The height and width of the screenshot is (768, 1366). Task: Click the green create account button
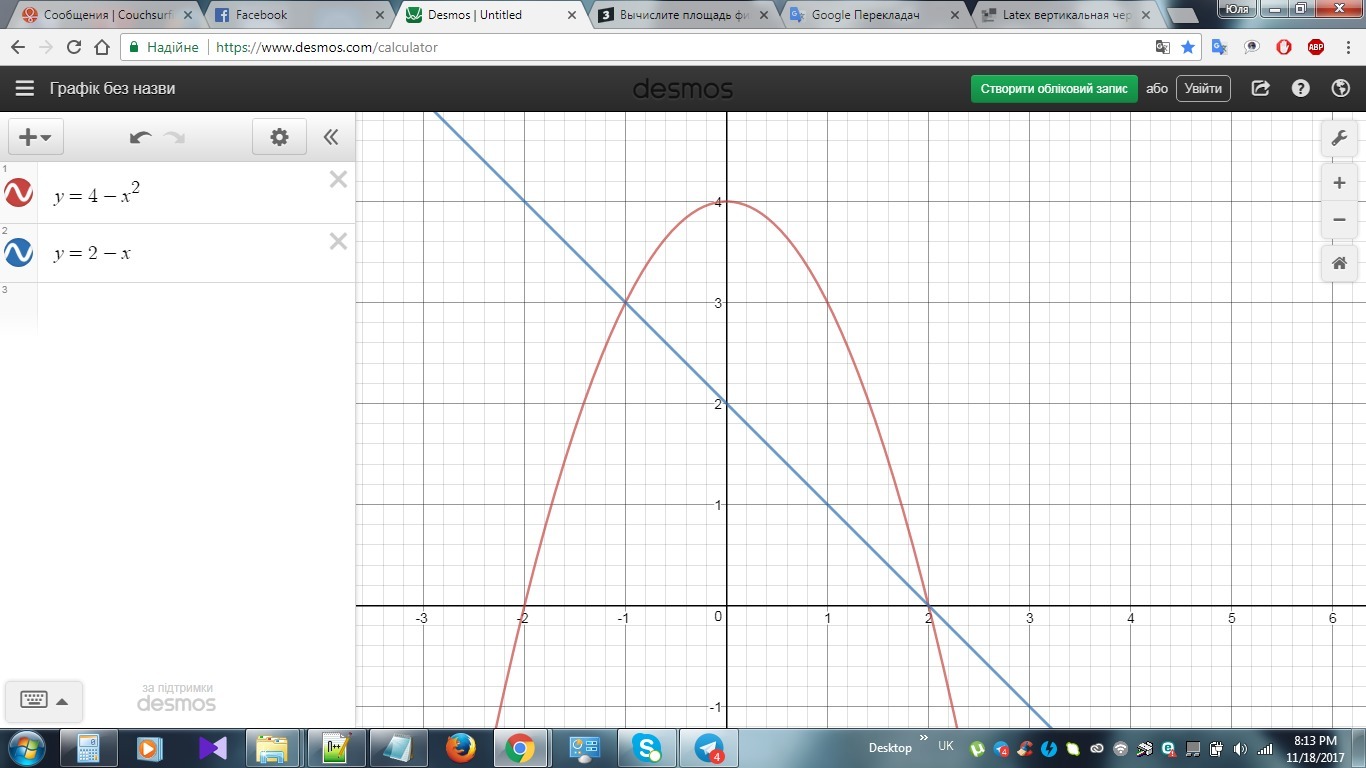pos(1054,88)
